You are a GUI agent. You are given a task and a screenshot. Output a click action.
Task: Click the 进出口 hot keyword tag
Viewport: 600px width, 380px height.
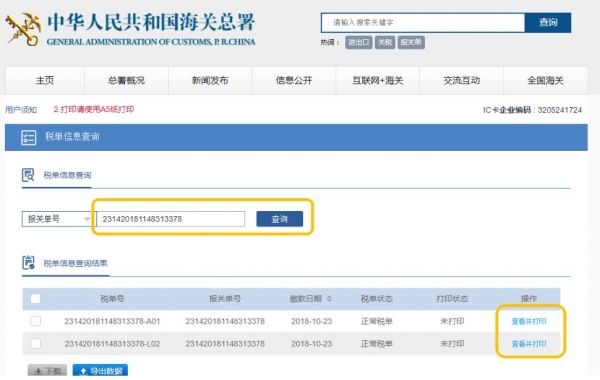(x=359, y=42)
